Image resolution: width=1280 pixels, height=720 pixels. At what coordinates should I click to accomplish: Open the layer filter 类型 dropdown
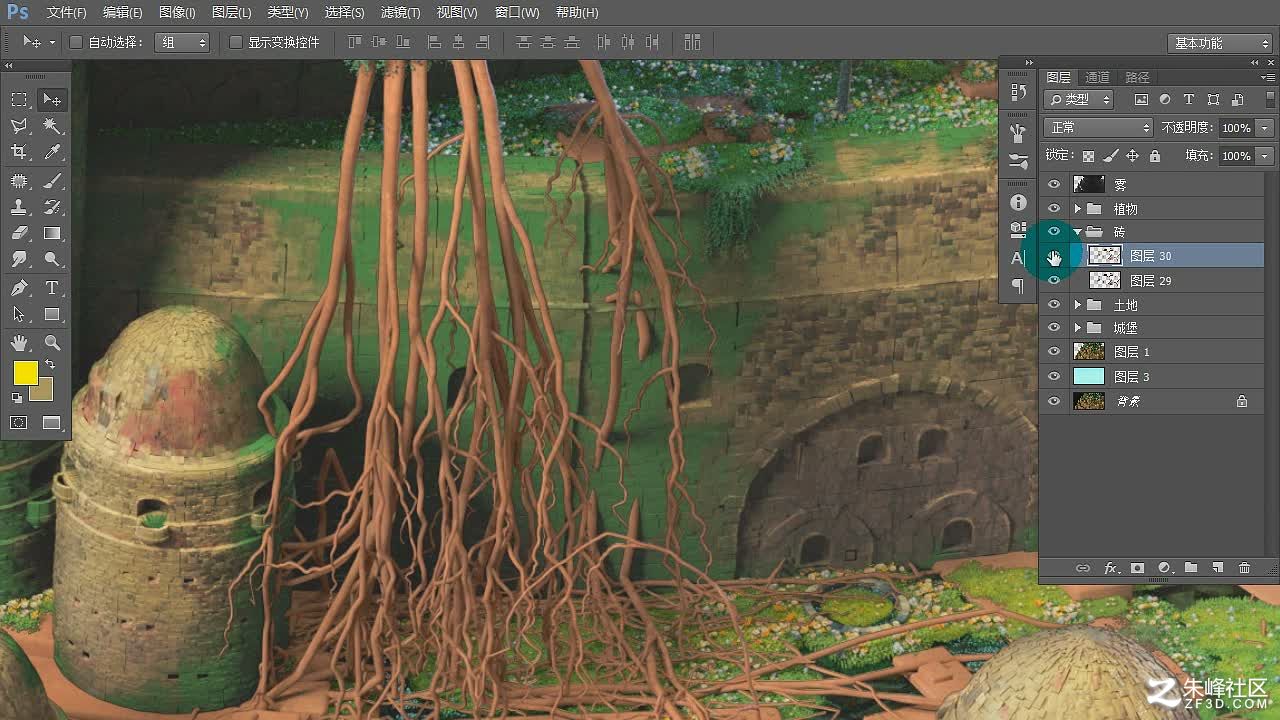[x=1079, y=100]
